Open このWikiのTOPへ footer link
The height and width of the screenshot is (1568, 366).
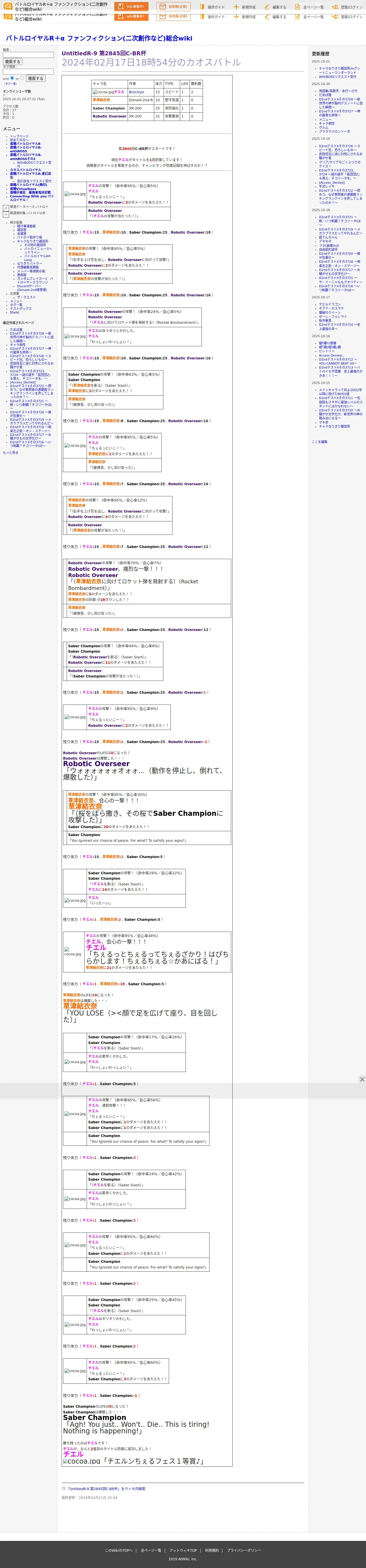(119, 1550)
